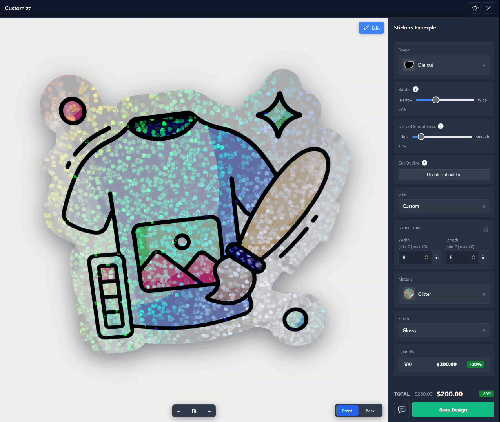Click the settings icon in the title bar

click(475, 8)
